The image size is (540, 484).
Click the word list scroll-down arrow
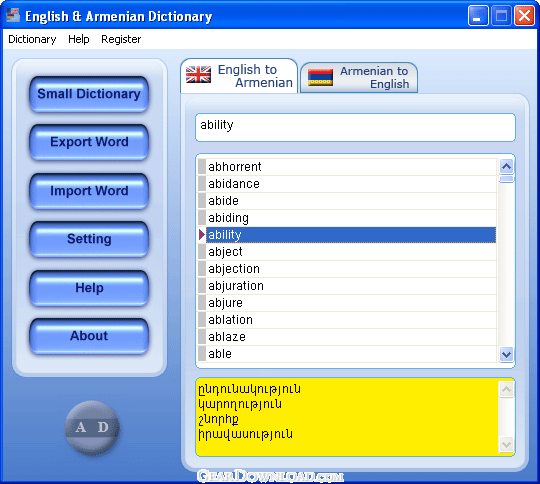[x=507, y=354]
